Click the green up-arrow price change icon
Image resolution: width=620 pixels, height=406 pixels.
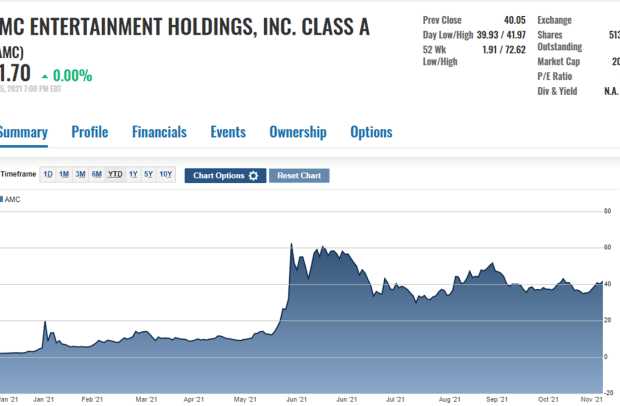pos(45,76)
